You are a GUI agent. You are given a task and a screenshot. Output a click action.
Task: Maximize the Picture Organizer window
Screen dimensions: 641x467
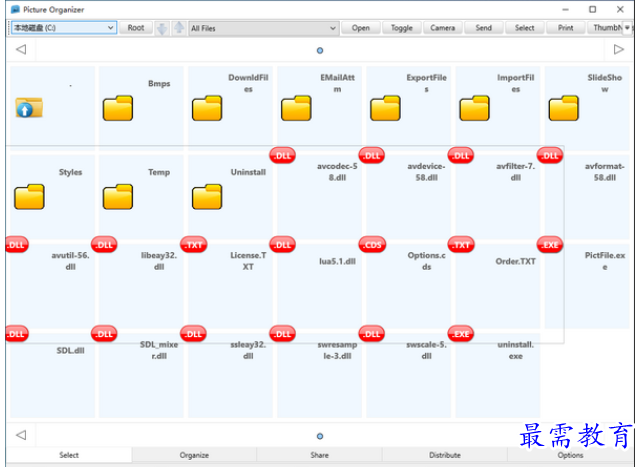pos(592,9)
